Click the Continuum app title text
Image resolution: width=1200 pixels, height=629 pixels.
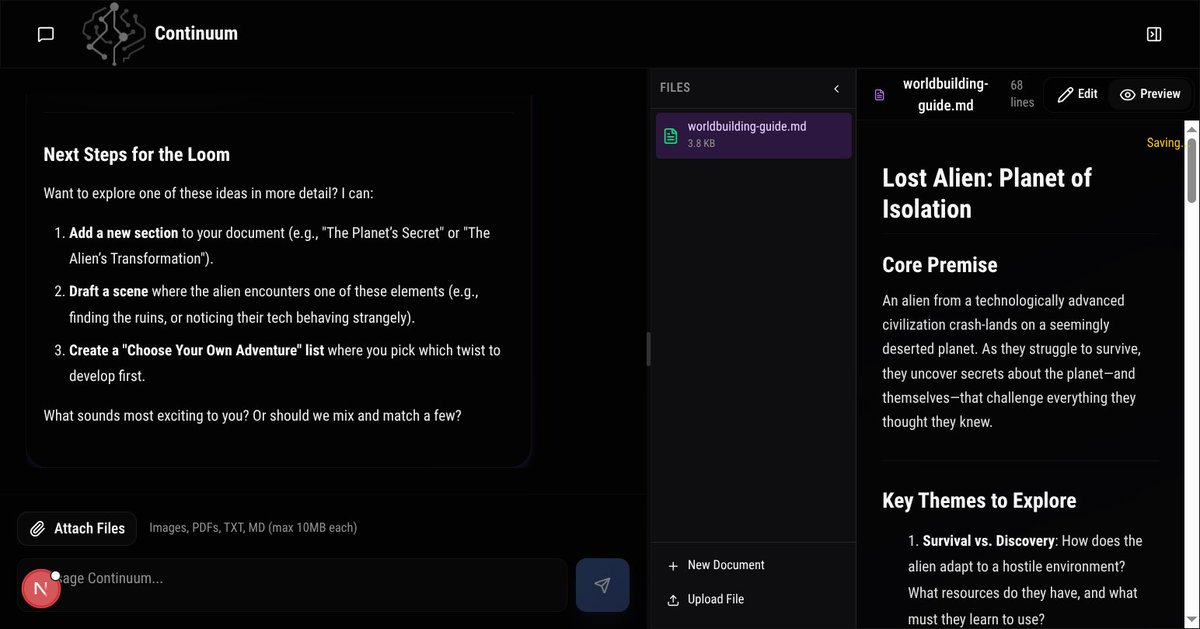coord(196,34)
